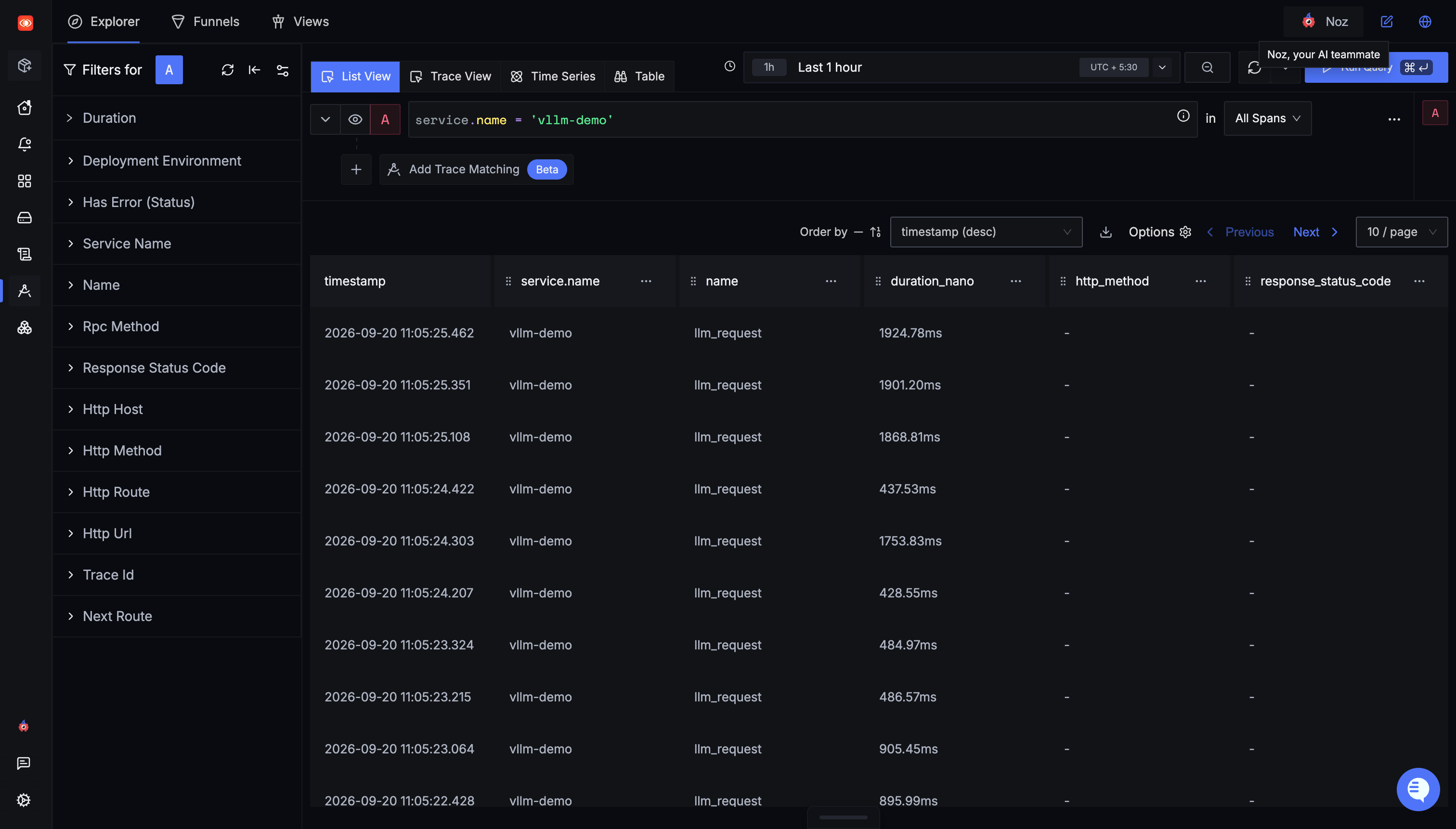Click the globe icon top right
The width and height of the screenshot is (1456, 829).
1425,22
